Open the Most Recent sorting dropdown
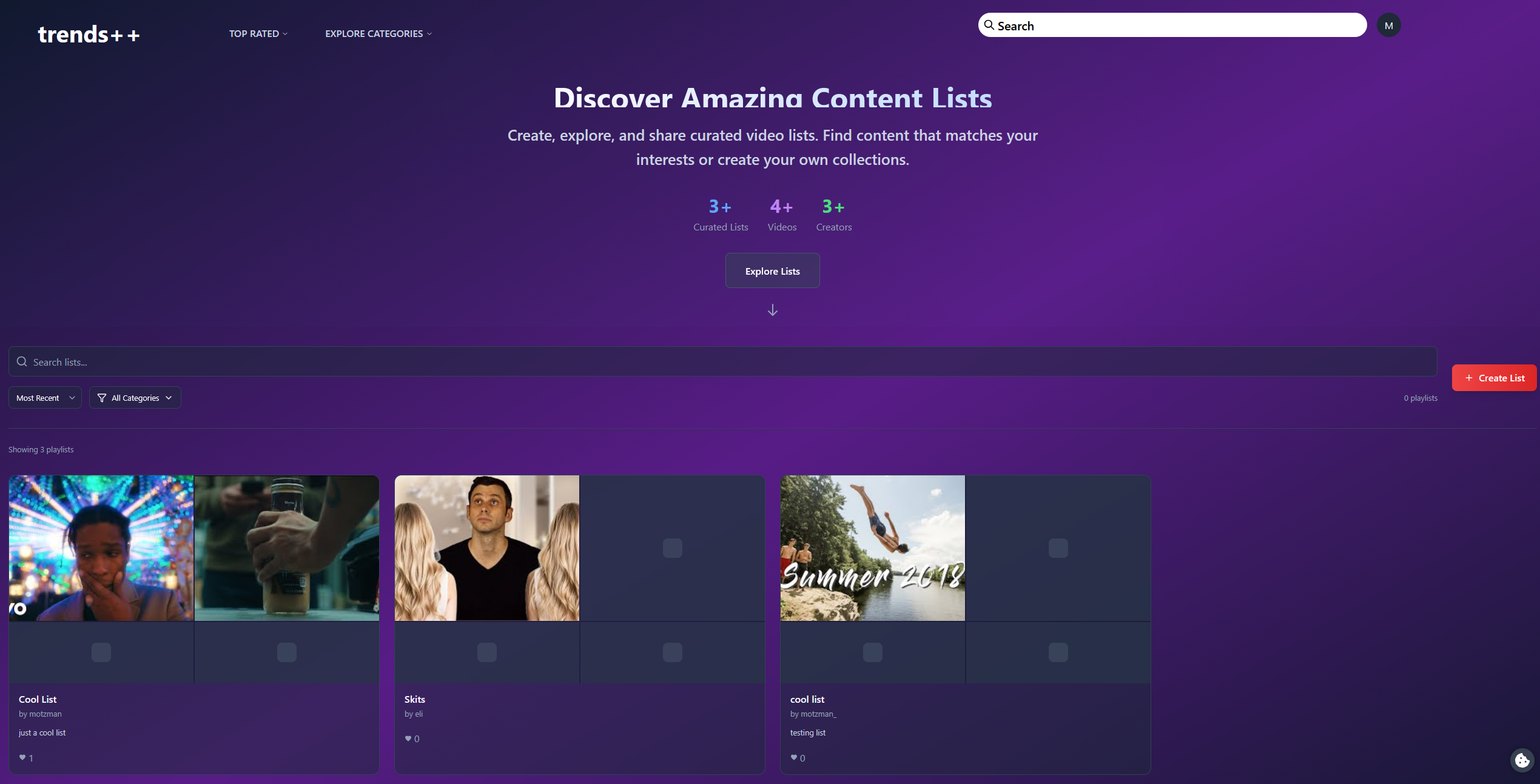The width and height of the screenshot is (1540, 784). [45, 397]
